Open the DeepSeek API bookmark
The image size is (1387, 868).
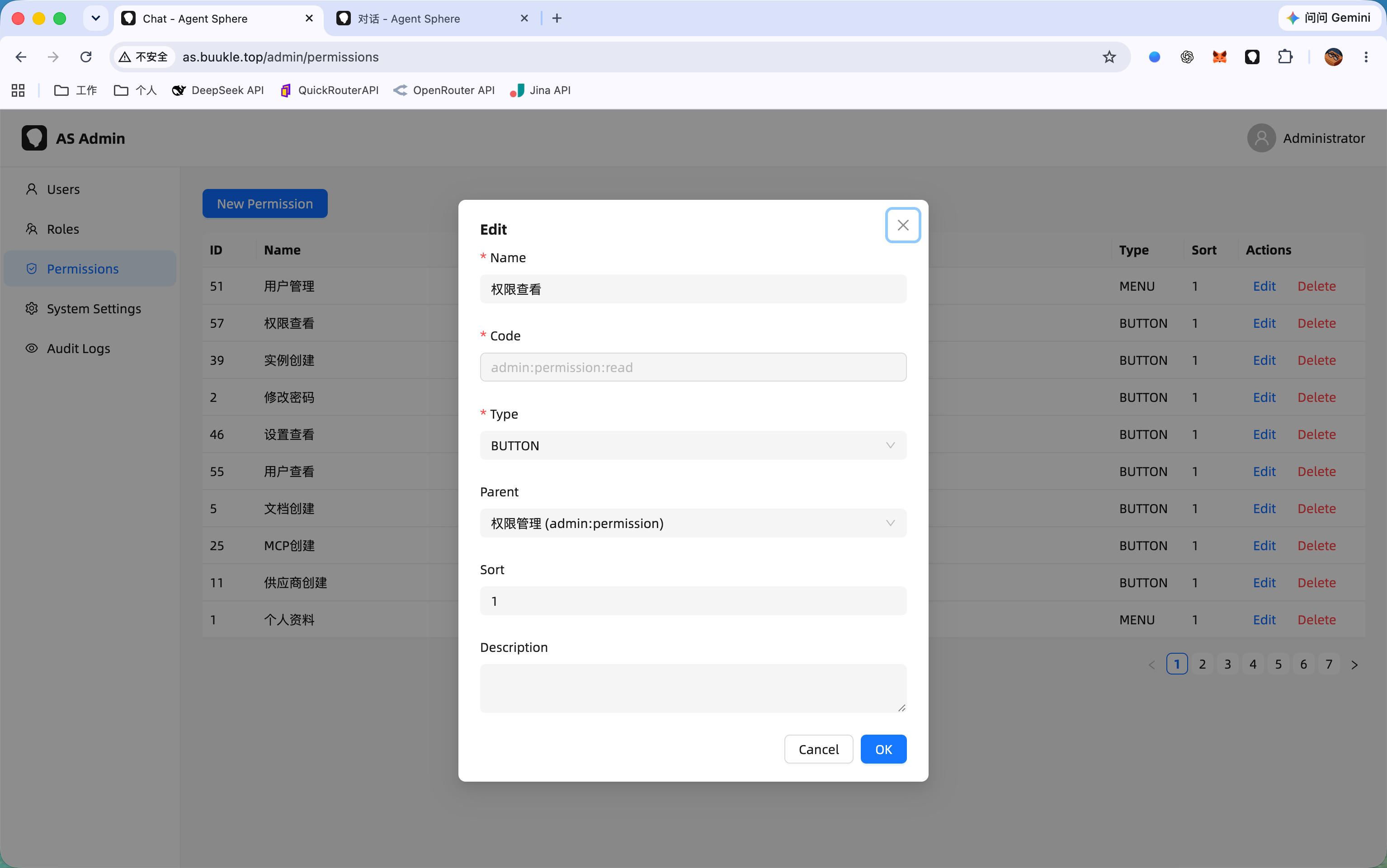[218, 90]
